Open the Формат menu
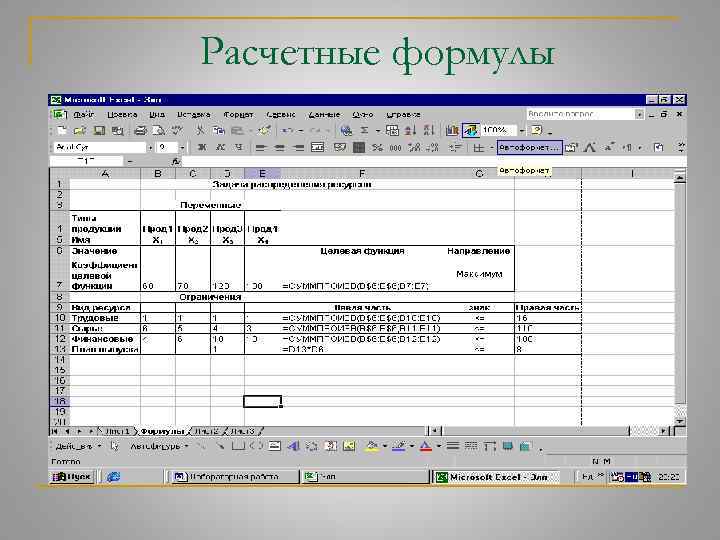 pyautogui.click(x=238, y=114)
